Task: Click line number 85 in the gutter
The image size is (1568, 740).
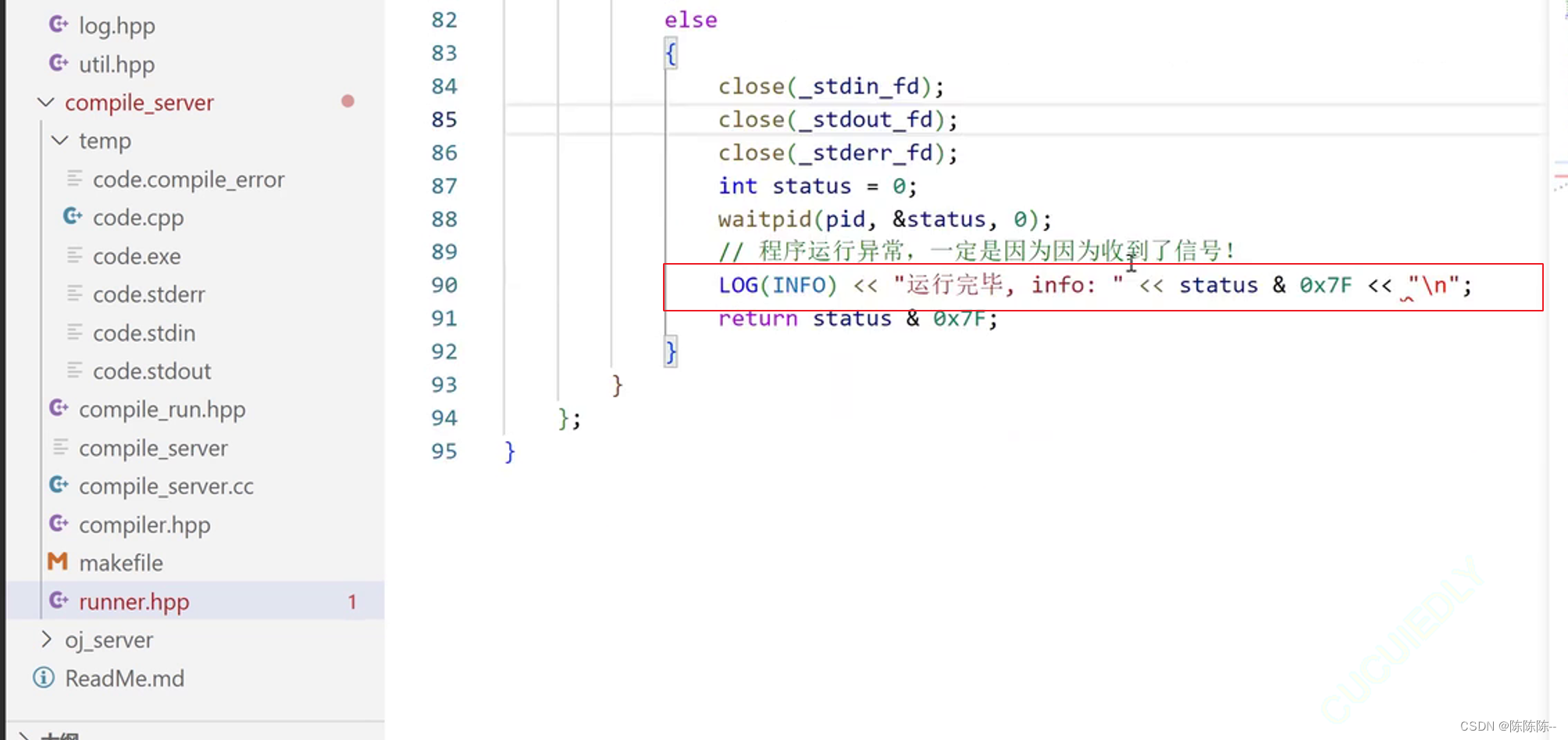Action: pos(444,119)
